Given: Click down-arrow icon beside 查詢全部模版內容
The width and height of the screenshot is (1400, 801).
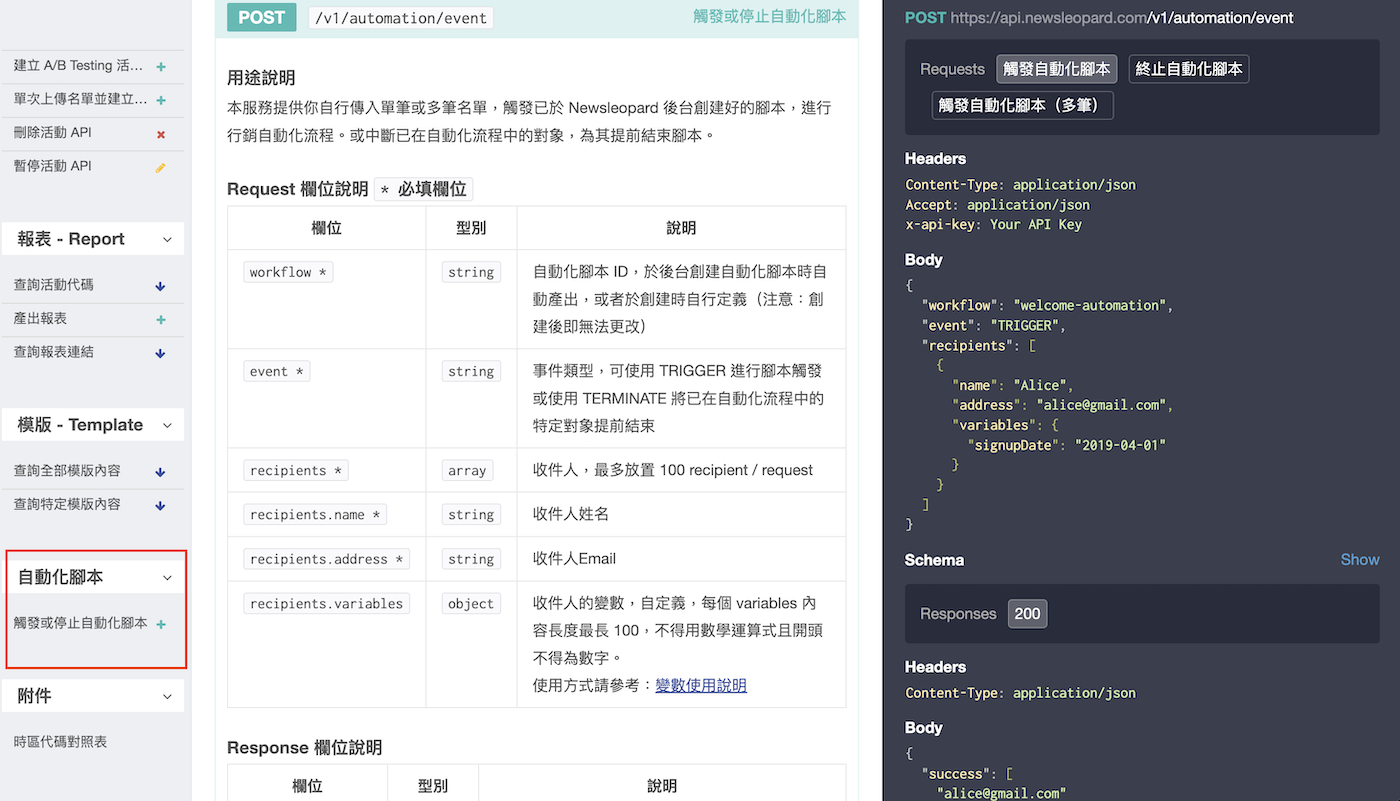Looking at the screenshot, I should point(161,472).
